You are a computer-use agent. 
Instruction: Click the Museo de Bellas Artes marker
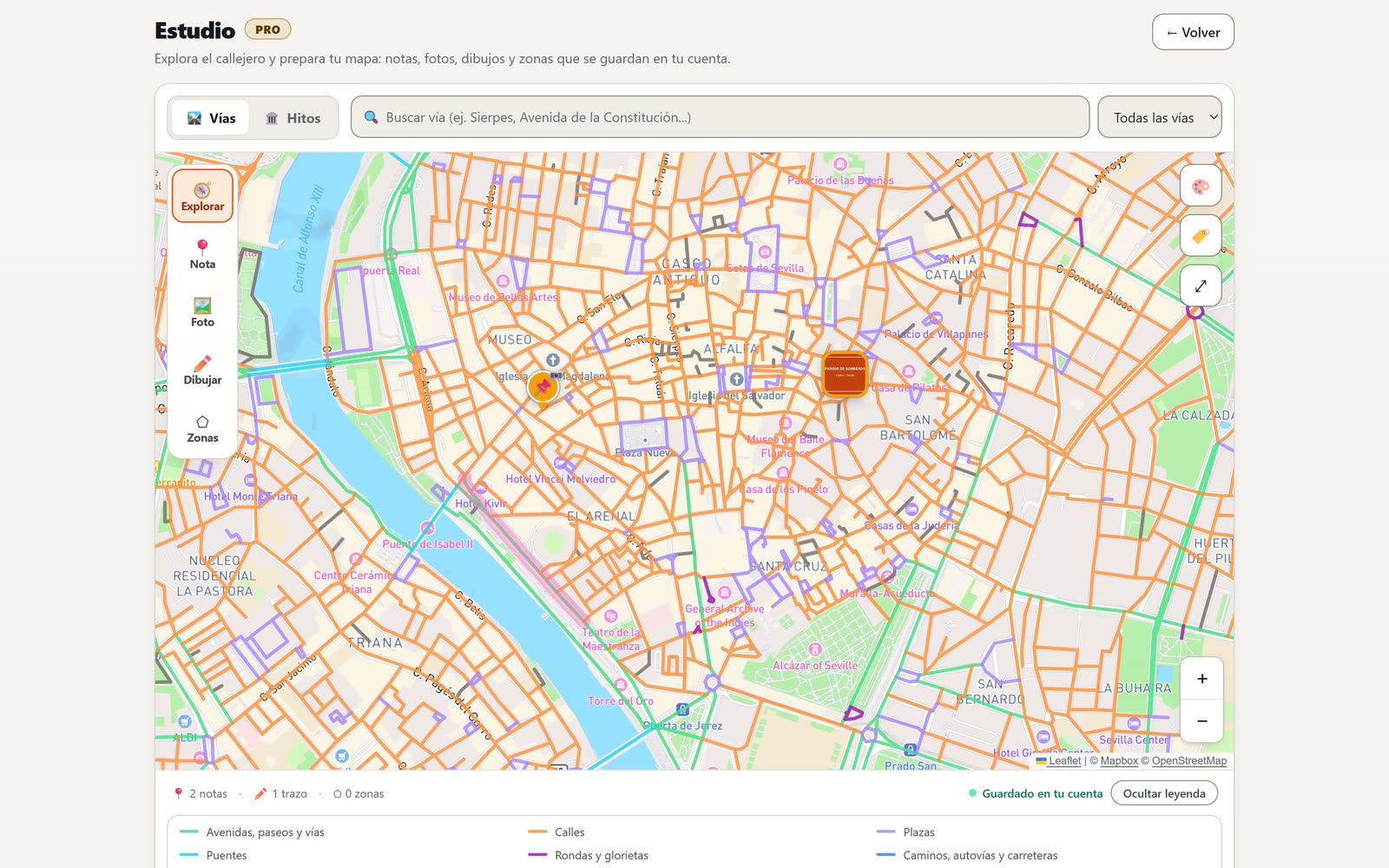coord(503,281)
